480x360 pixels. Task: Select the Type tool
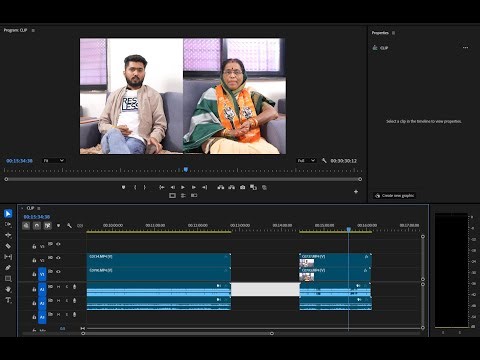coord(8,300)
